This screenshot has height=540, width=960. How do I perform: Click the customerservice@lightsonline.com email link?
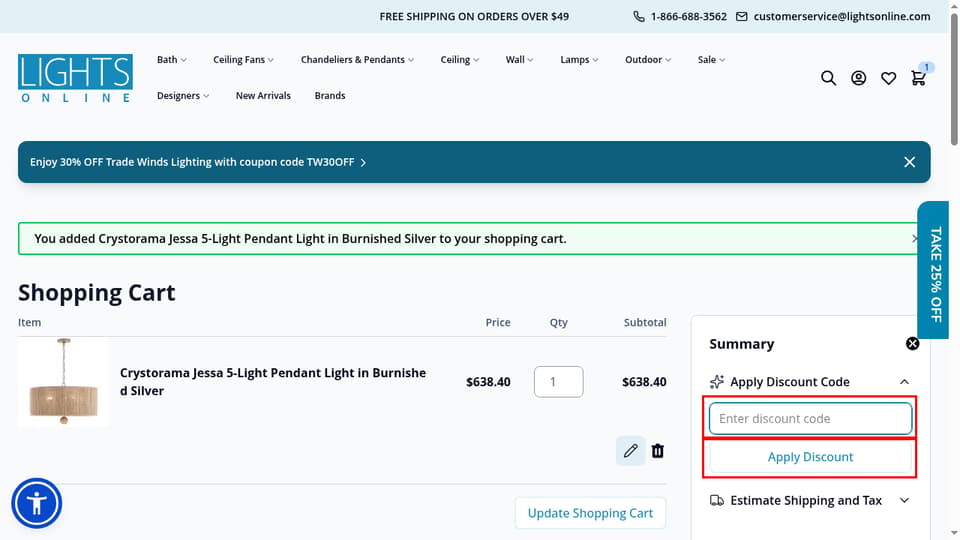842,17
